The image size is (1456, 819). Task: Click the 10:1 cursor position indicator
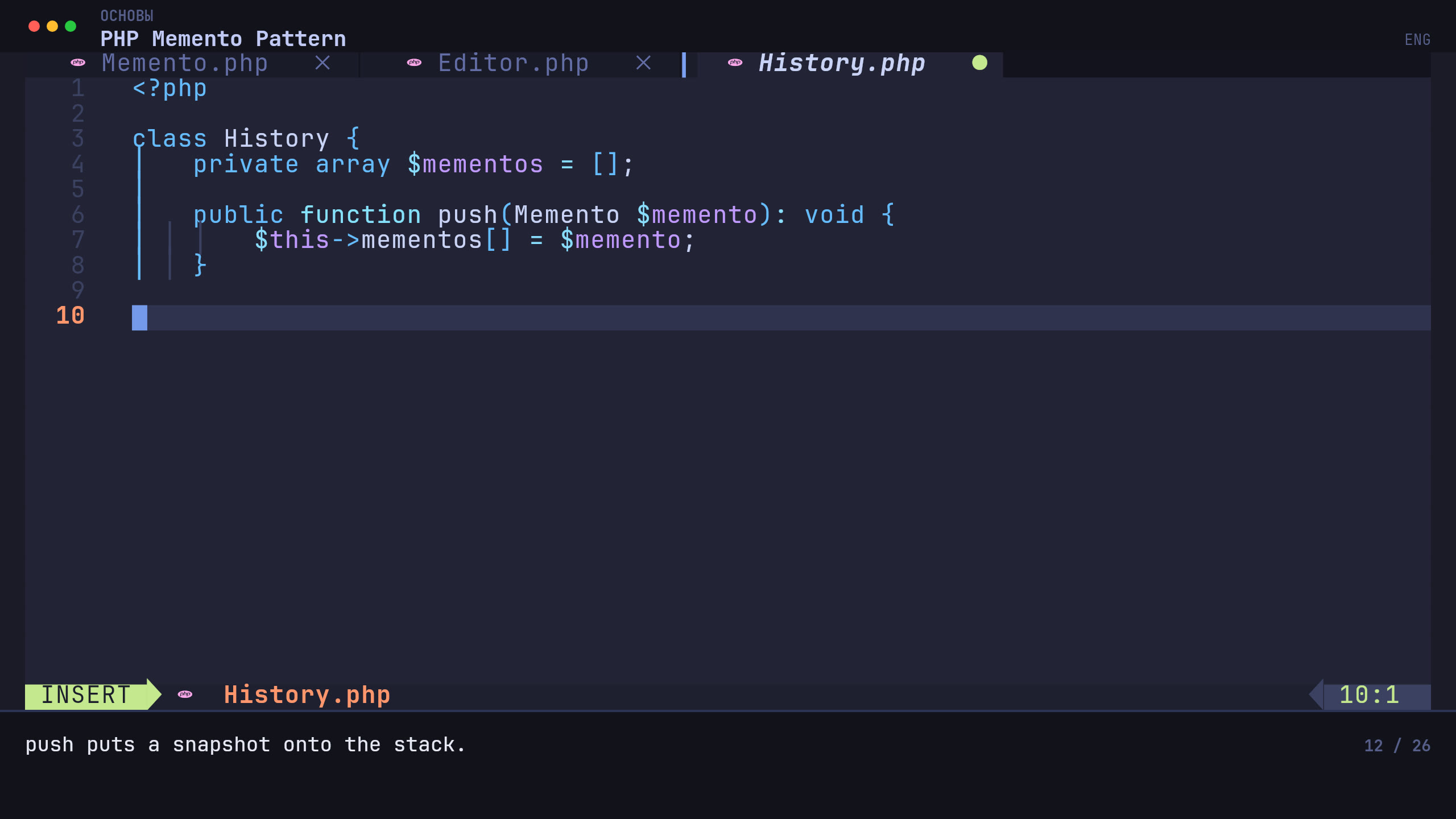tap(1369, 695)
